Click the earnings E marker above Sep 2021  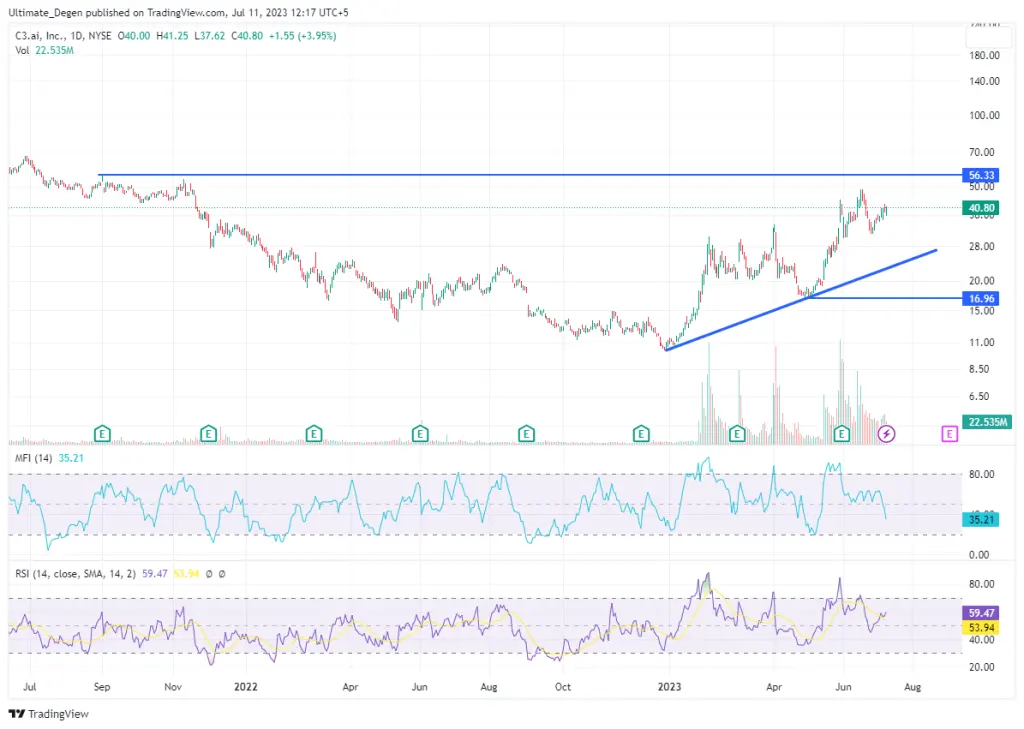point(102,433)
